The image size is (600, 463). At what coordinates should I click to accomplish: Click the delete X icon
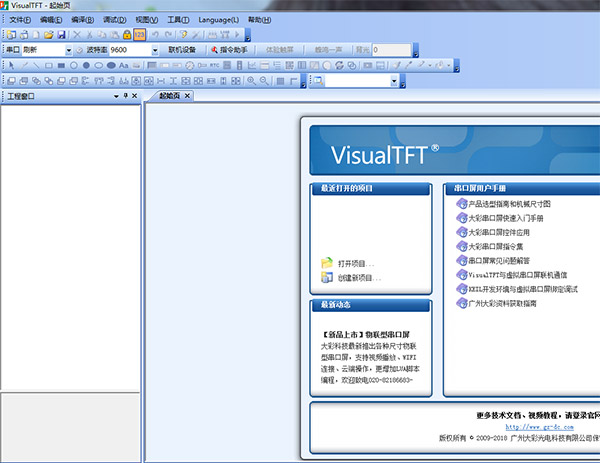tap(77, 35)
